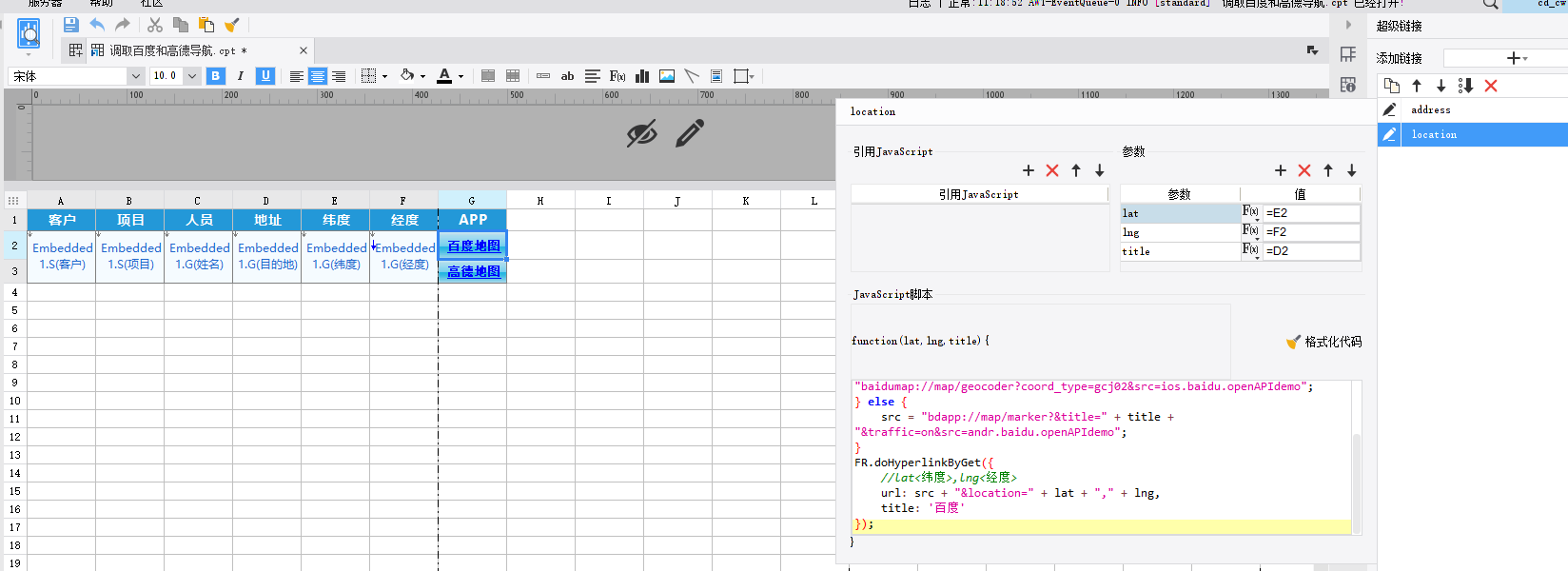This screenshot has width=1568, height=571.
Task: Toggle underline formatting
Action: 265,76
